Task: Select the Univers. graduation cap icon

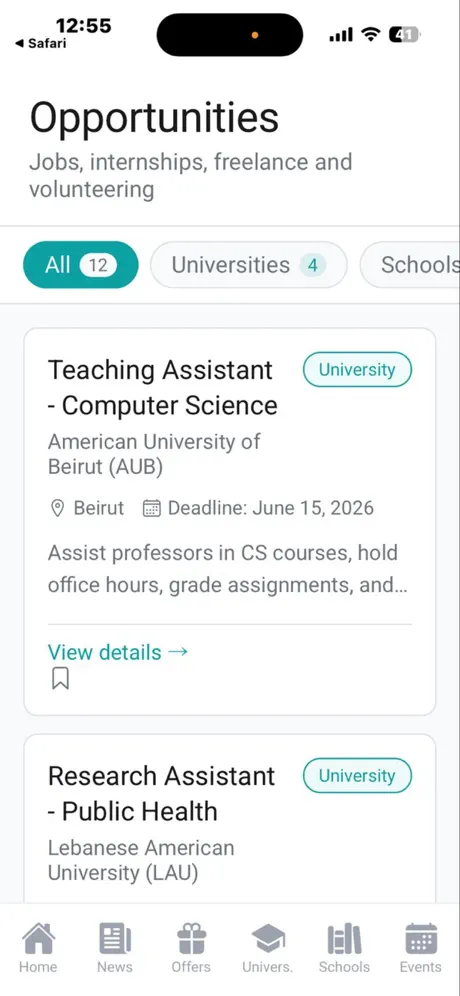Action: (x=267, y=939)
